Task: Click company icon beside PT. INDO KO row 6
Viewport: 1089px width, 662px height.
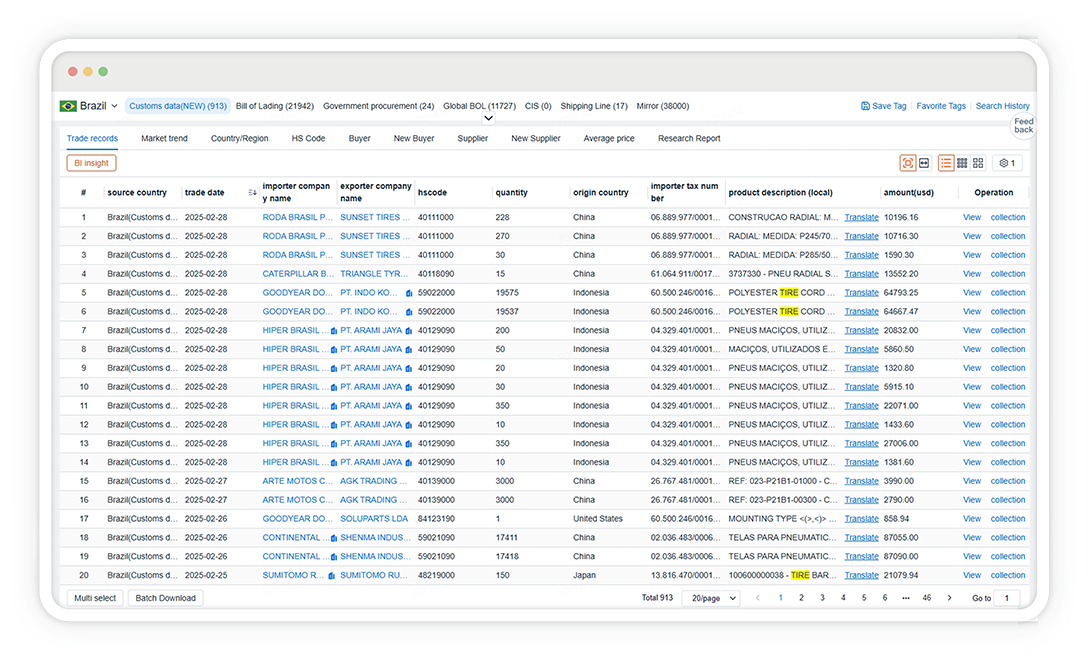Action: [409, 312]
